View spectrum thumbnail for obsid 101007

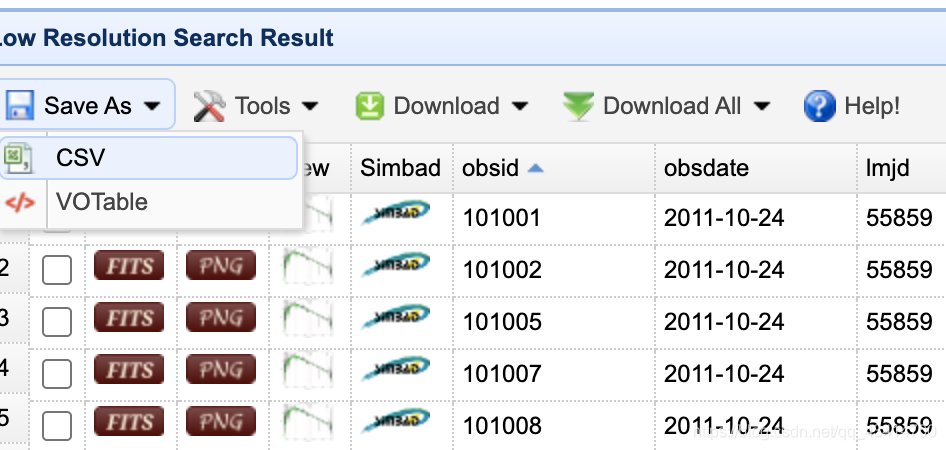308,369
